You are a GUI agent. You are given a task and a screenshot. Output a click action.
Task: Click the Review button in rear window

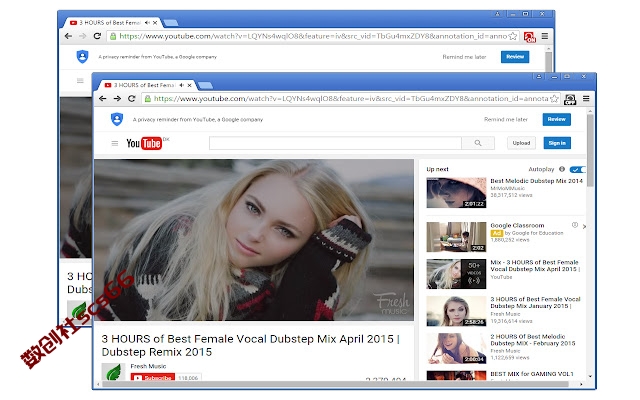point(515,57)
